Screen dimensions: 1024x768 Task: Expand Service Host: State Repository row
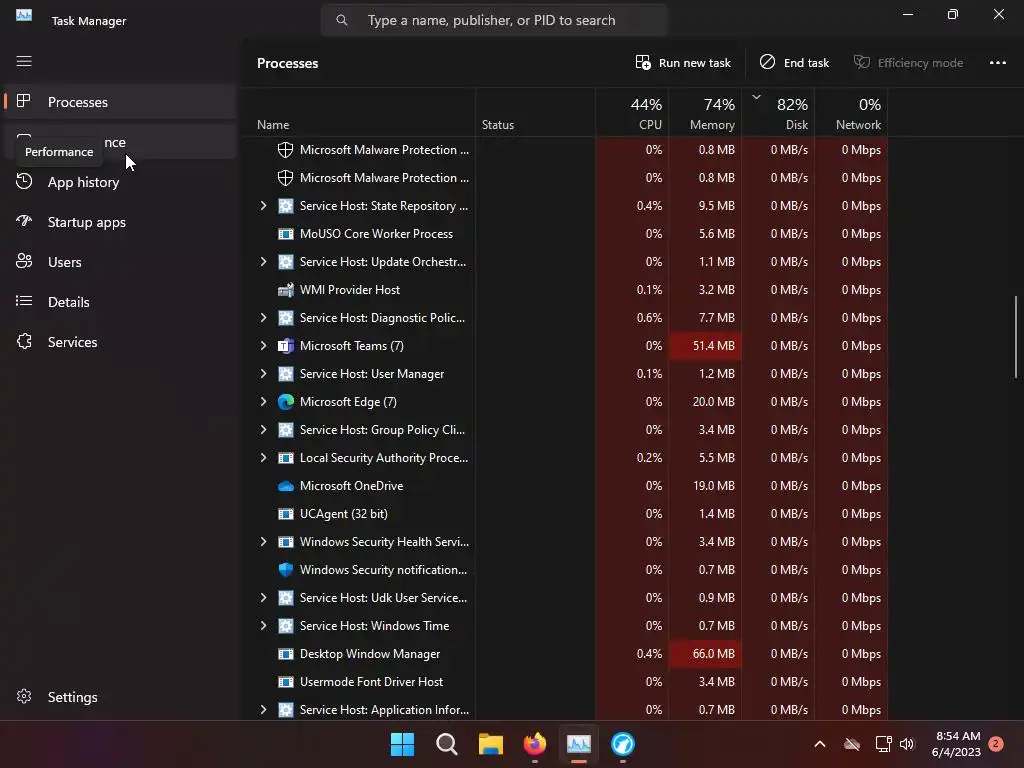[x=263, y=206]
